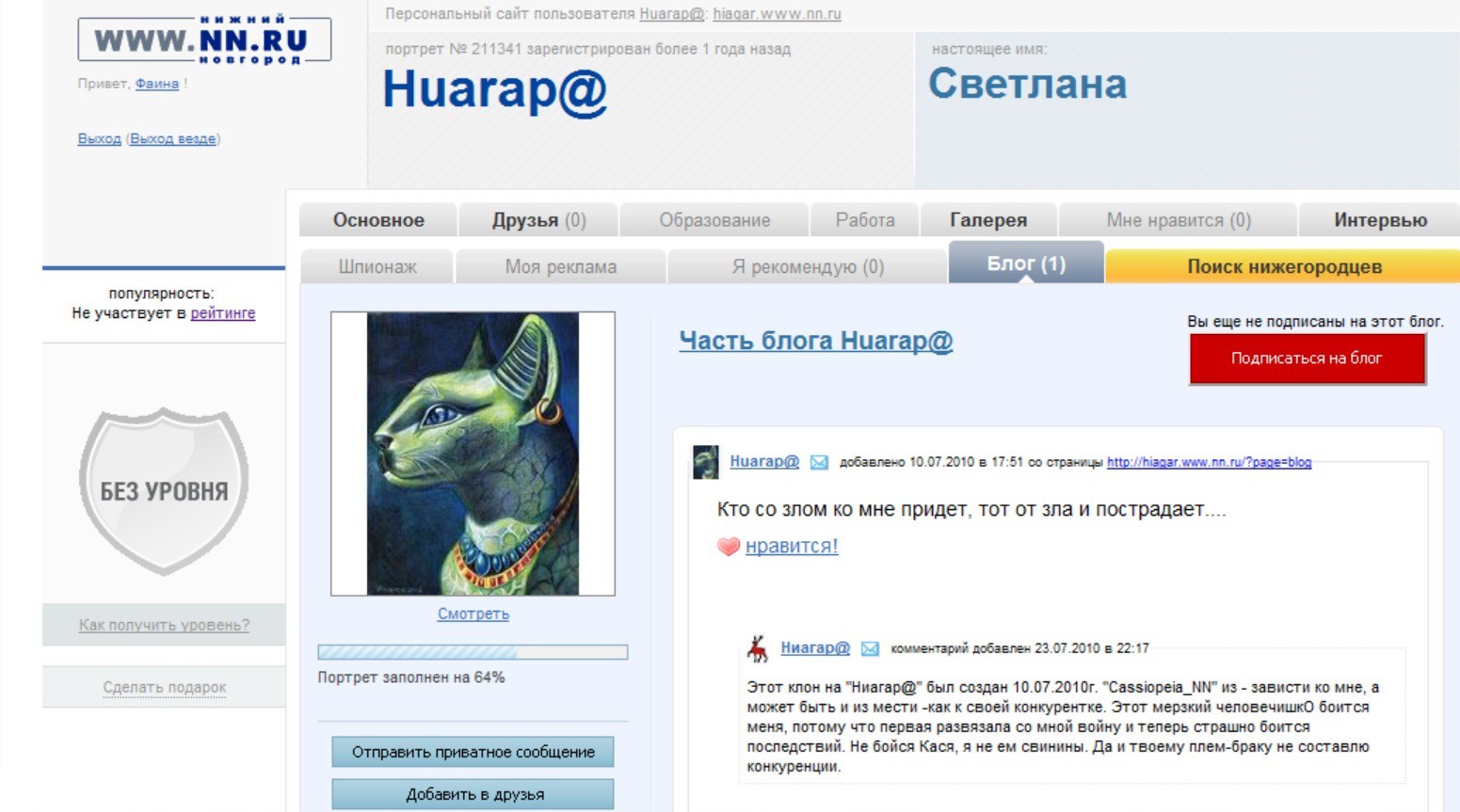1460x812 pixels.
Task: Click the Смотреть link under the portrait
Action: coord(473,613)
